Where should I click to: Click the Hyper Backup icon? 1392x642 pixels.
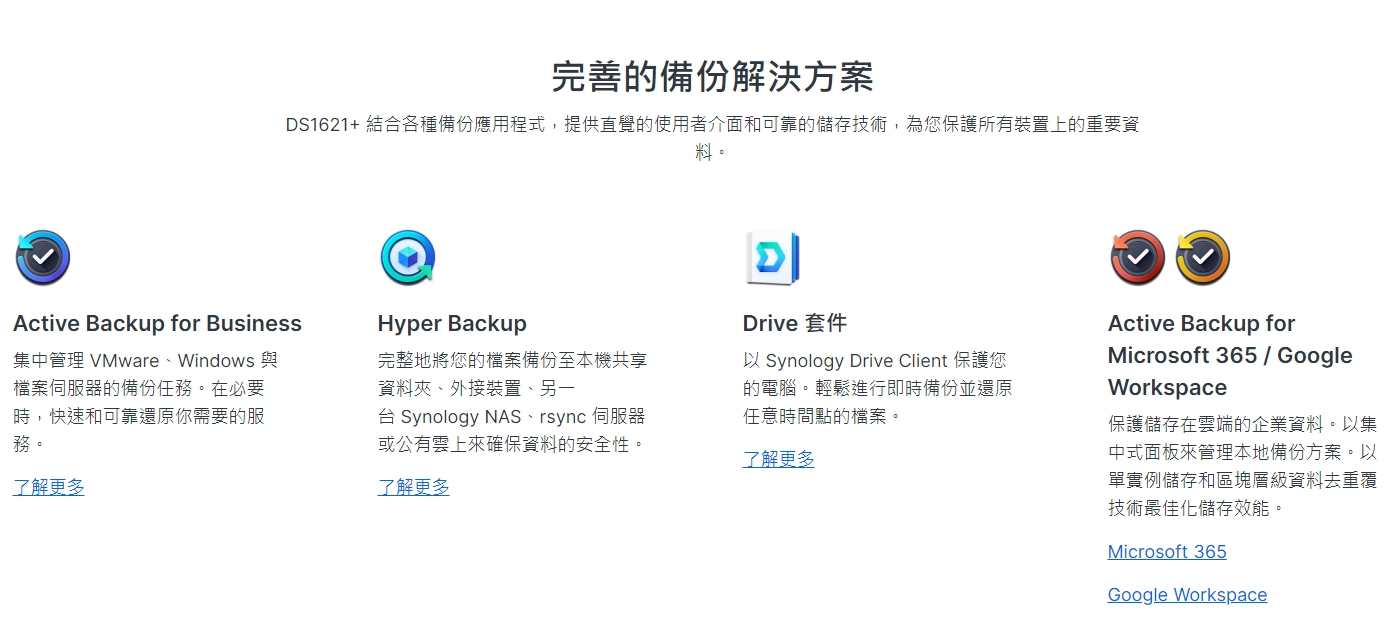coord(407,258)
